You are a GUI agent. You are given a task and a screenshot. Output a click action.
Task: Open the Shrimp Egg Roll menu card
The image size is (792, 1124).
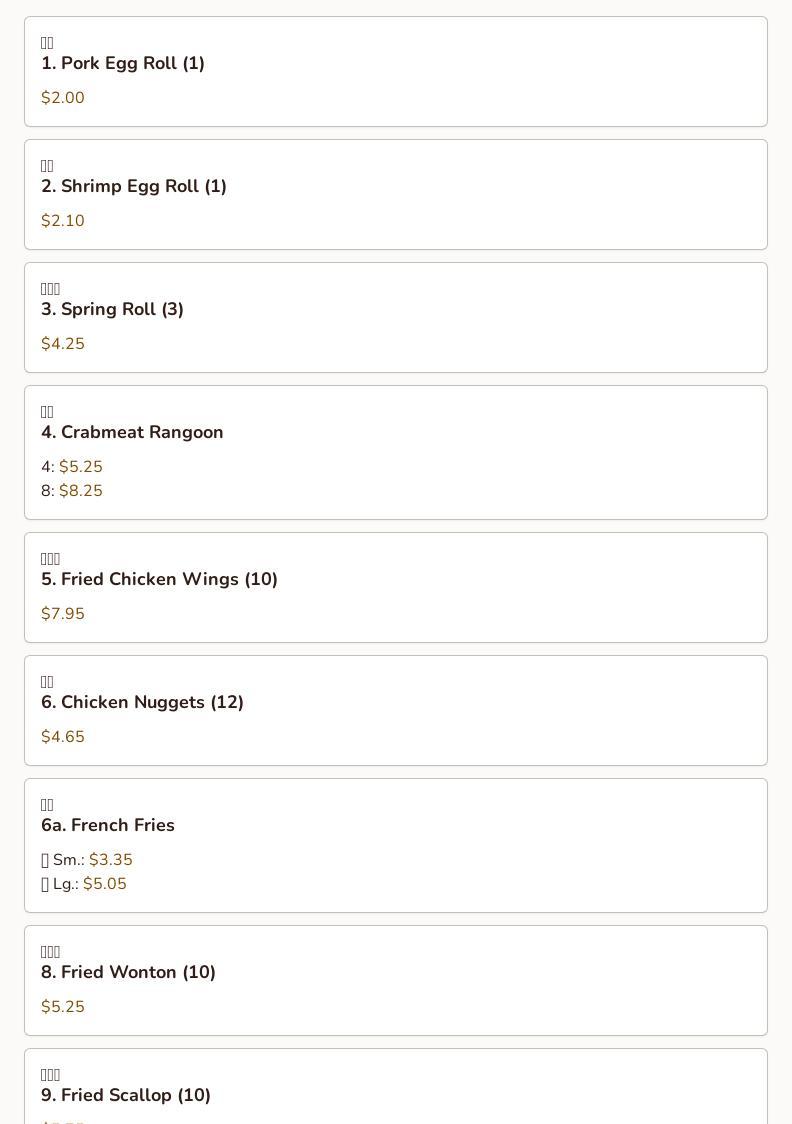(x=396, y=195)
